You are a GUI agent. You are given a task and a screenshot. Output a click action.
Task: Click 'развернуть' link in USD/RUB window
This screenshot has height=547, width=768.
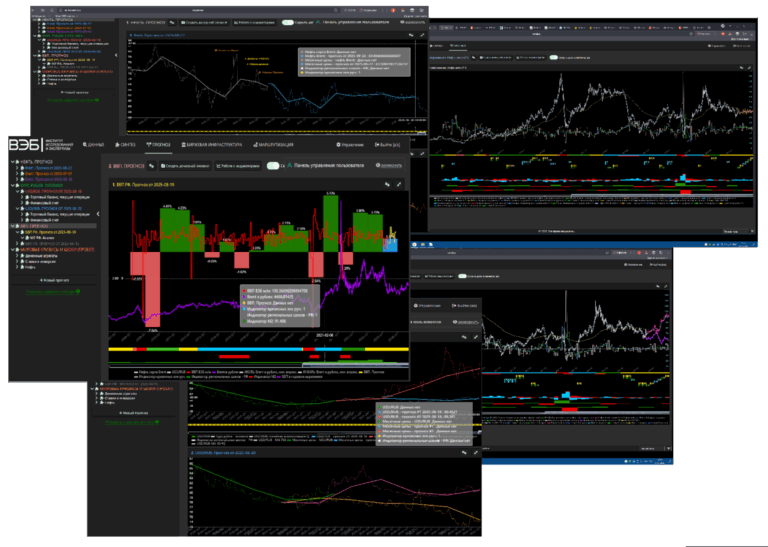(x=466, y=322)
